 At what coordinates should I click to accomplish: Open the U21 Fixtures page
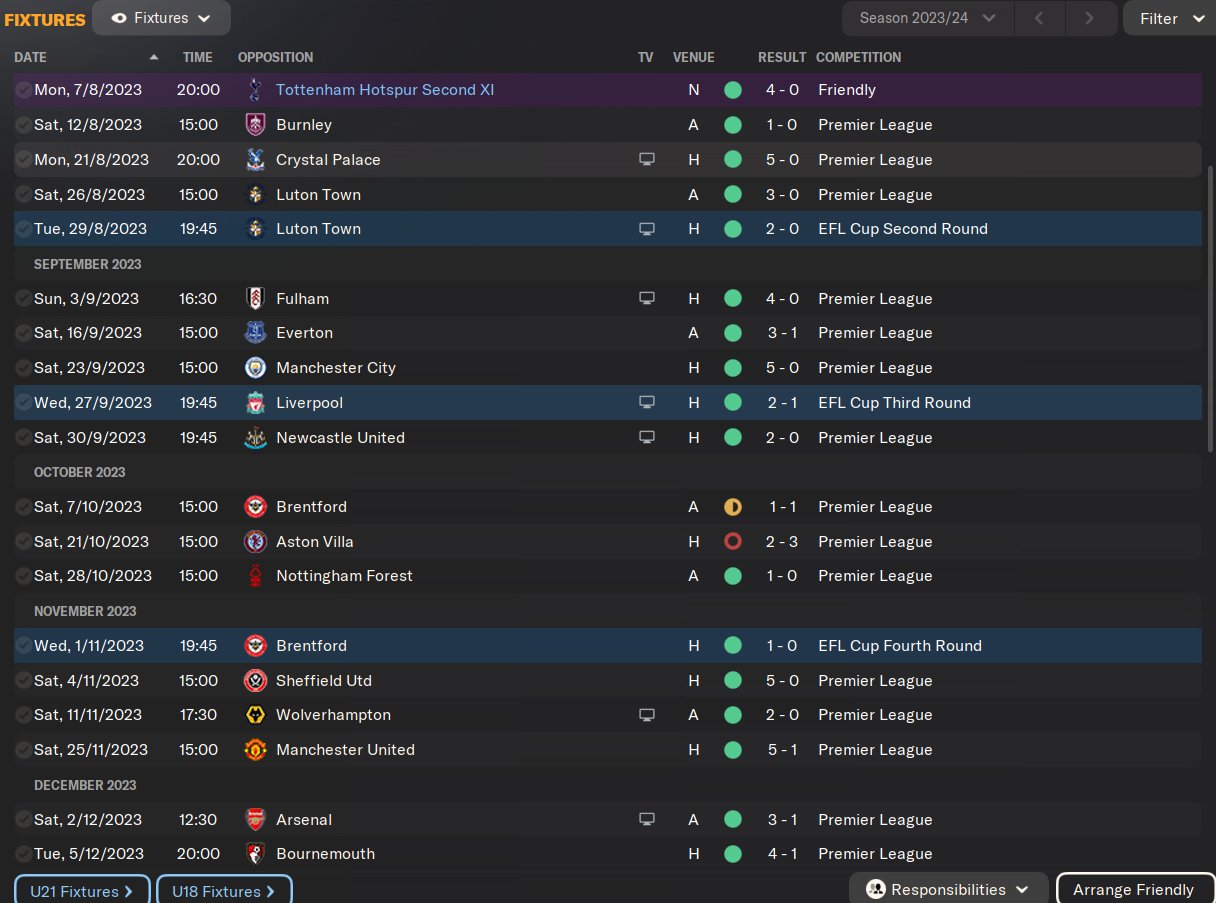pyautogui.click(x=82, y=891)
